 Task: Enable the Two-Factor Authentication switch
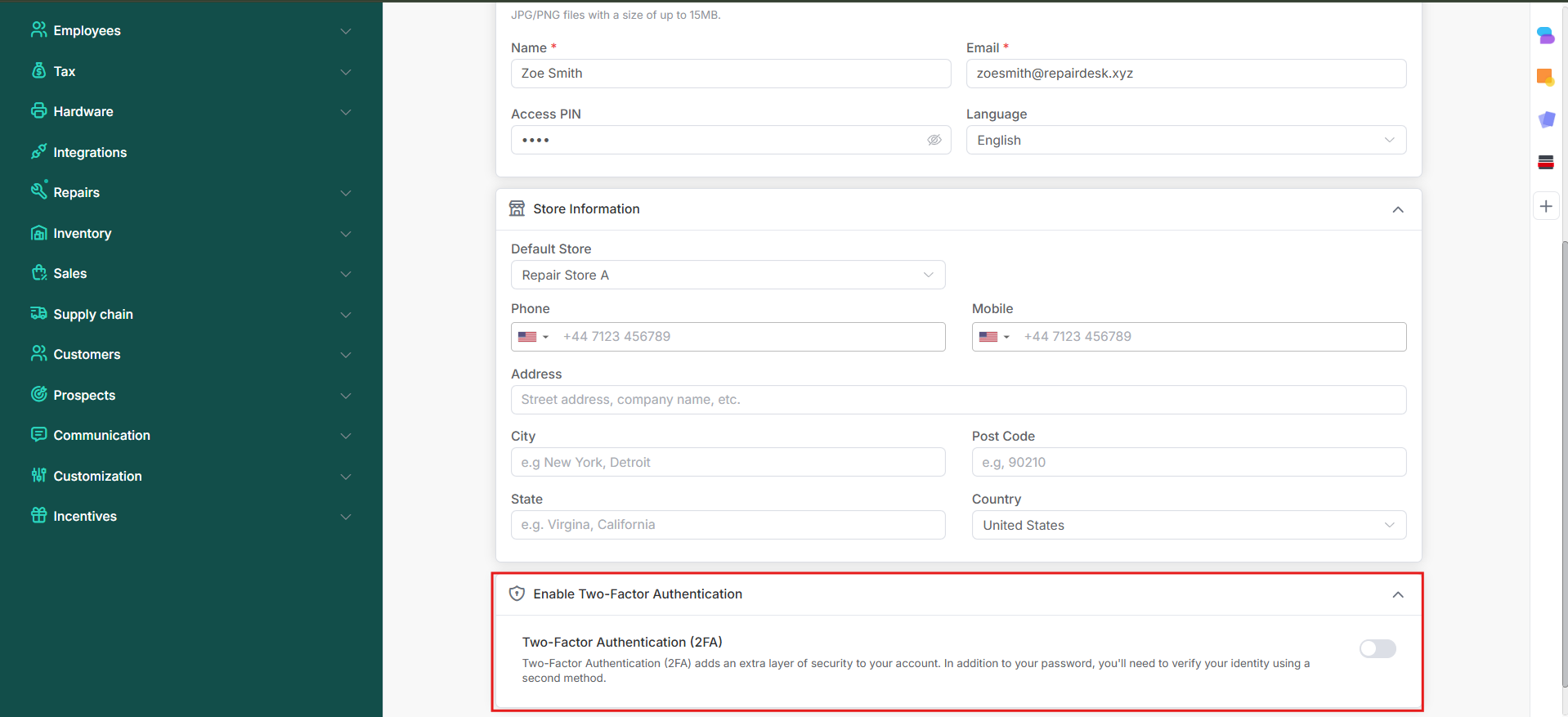pos(1377,649)
